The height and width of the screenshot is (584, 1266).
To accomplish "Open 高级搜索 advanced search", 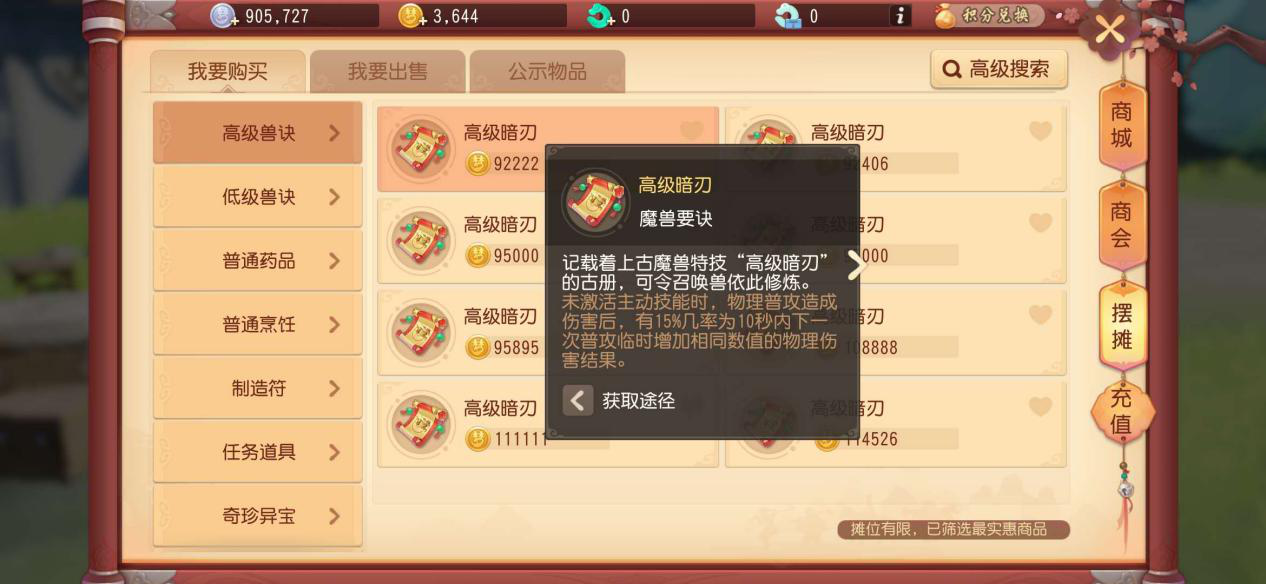I will 998,69.
